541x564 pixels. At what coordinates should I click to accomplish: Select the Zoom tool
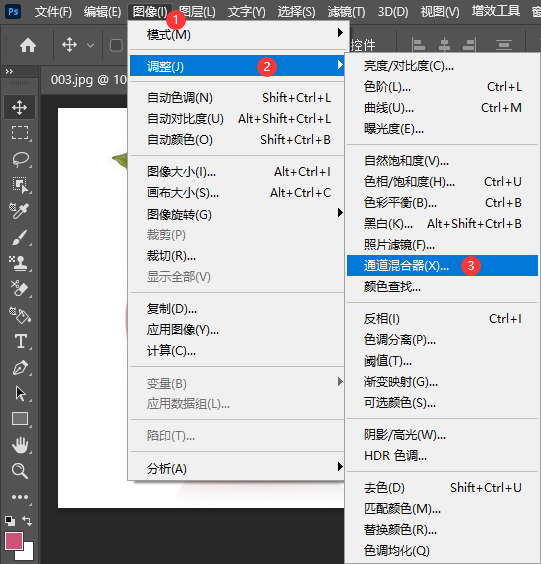coord(19,471)
